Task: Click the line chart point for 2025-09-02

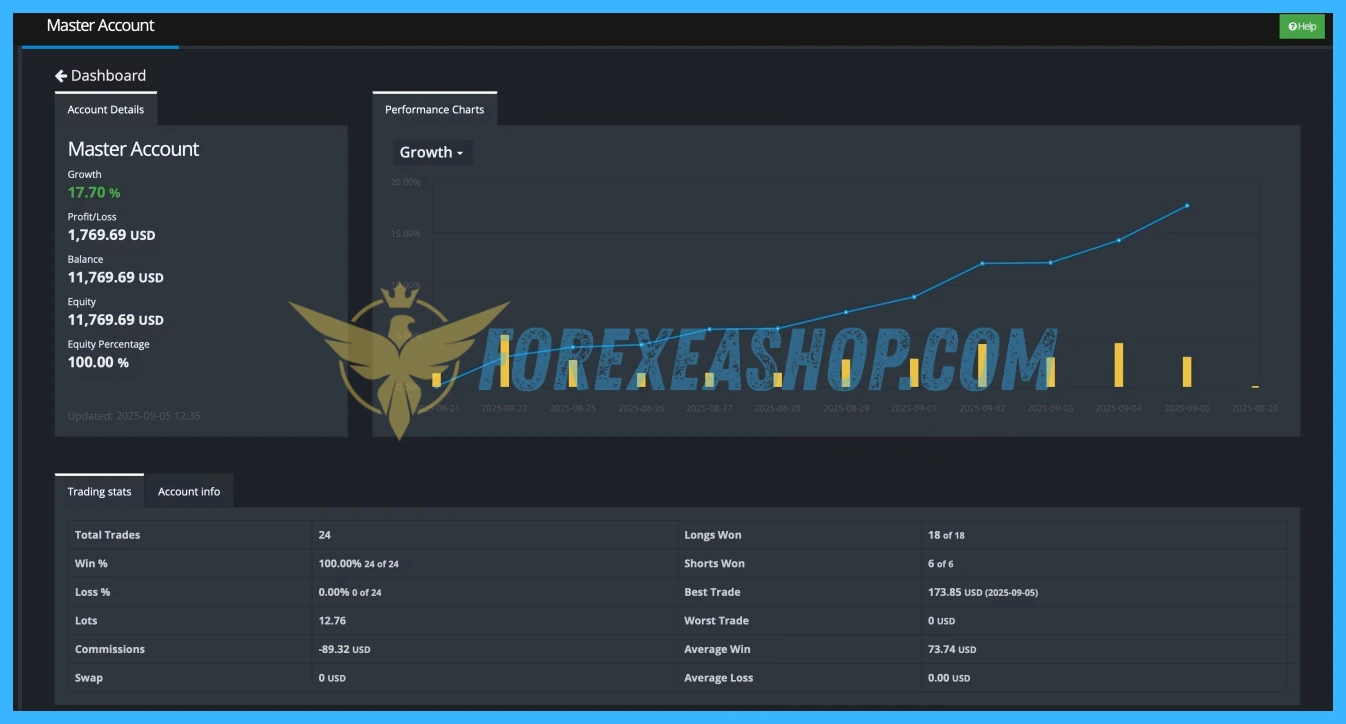Action: pos(982,263)
